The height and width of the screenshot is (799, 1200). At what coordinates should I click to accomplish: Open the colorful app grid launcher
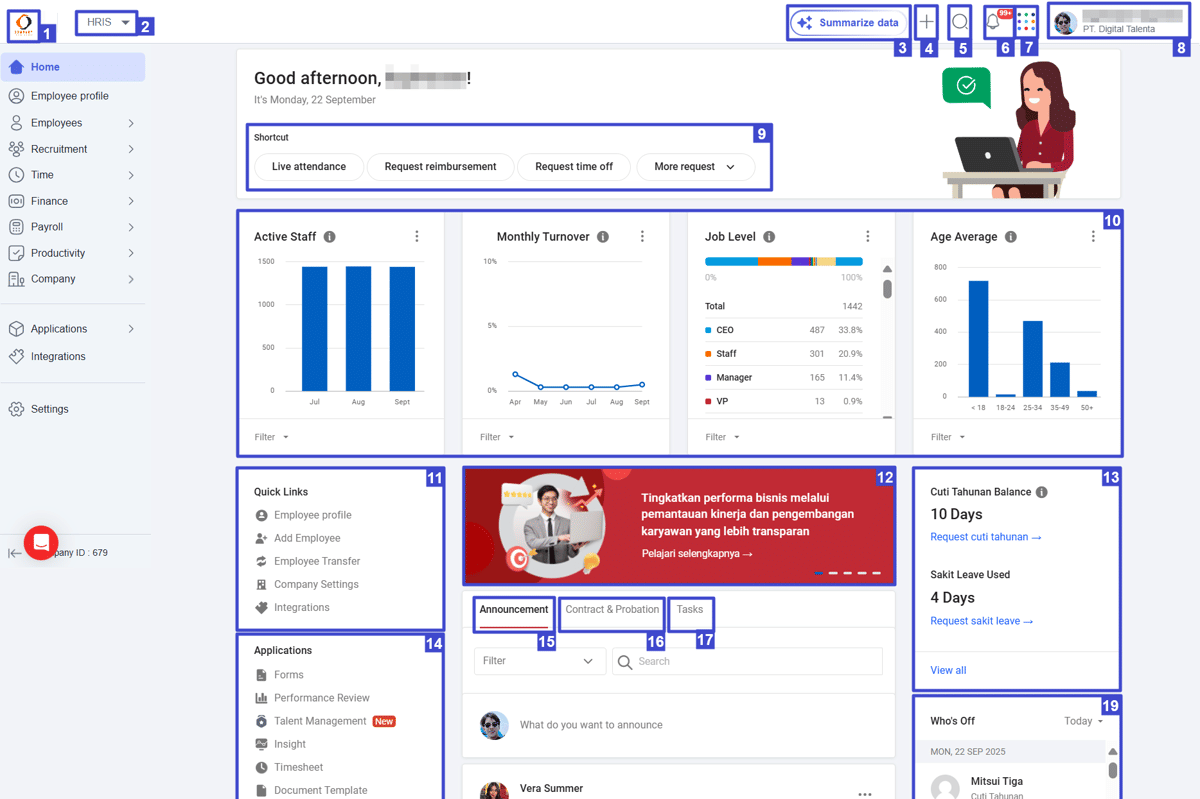pyautogui.click(x=1027, y=22)
